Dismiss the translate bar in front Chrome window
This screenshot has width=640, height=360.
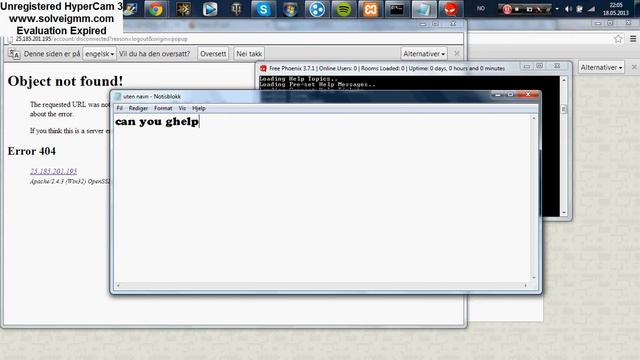[x=457, y=53]
